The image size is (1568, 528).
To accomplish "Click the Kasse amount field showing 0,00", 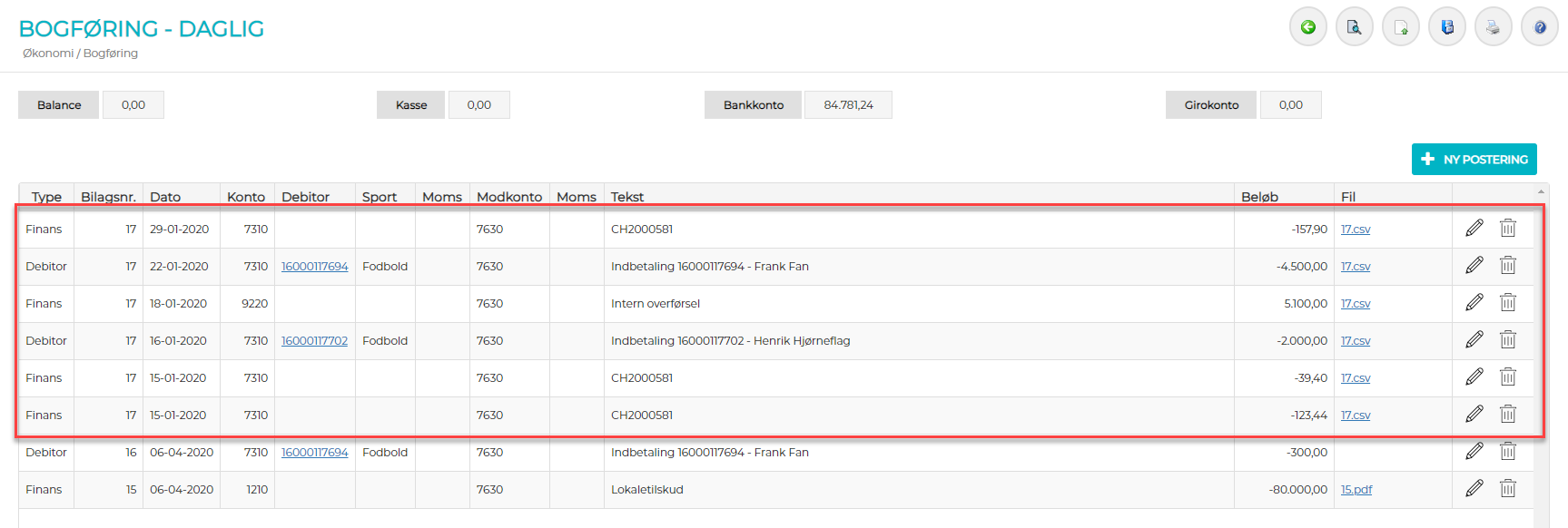I will (x=478, y=105).
